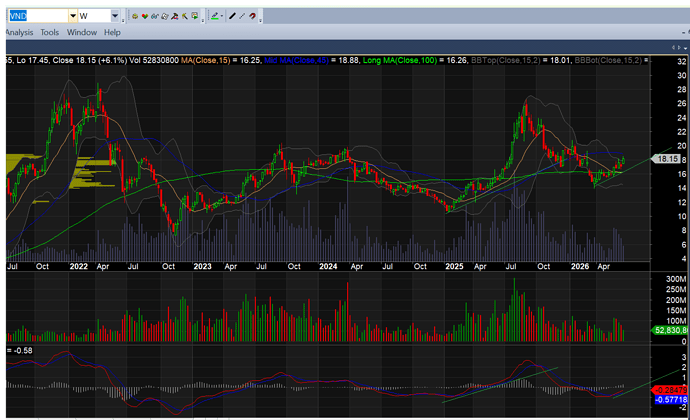Click the red -0.28479 MACD value label

click(671, 390)
